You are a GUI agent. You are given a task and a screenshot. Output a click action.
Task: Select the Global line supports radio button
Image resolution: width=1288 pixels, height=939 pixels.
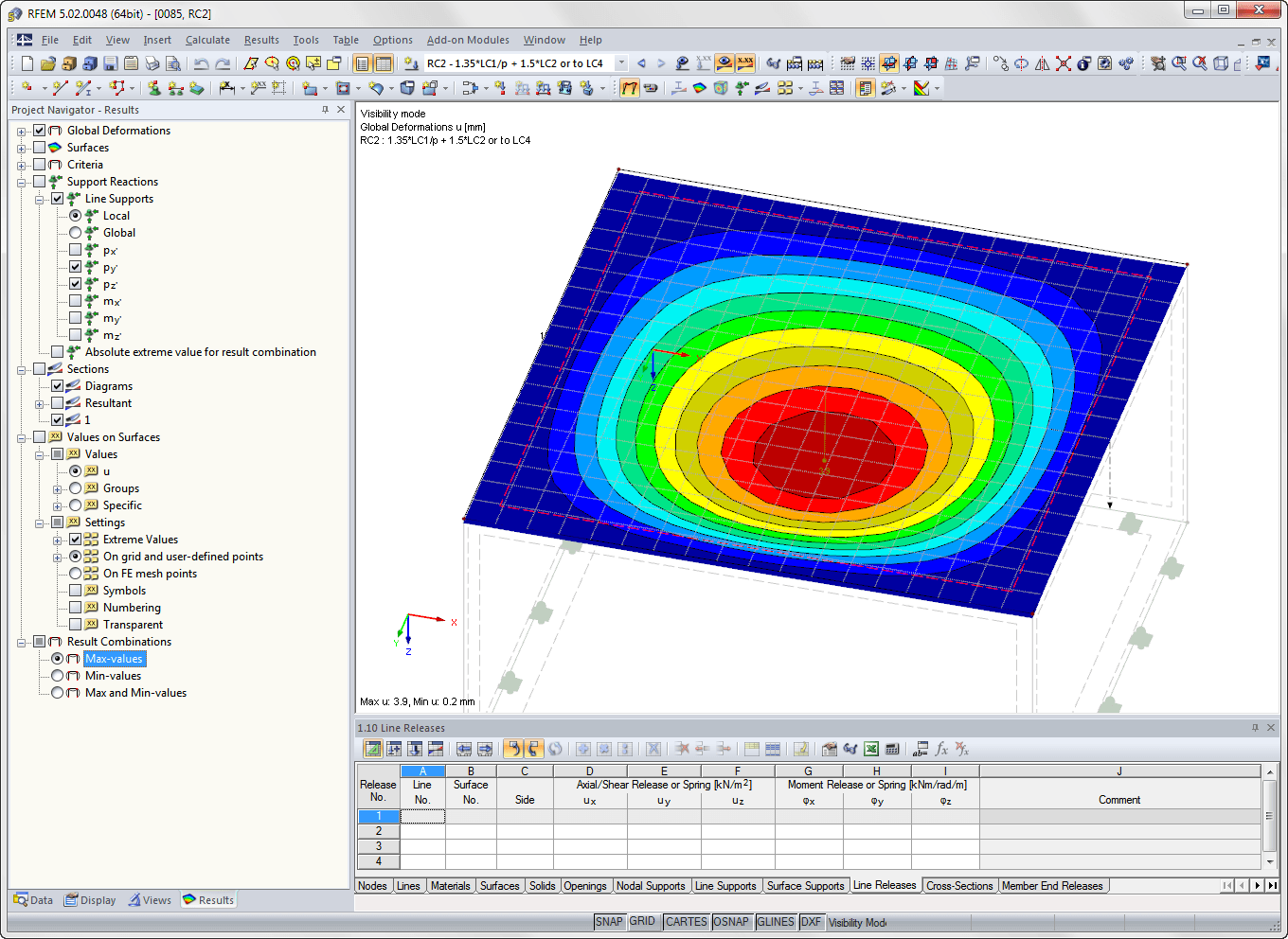tap(76, 233)
